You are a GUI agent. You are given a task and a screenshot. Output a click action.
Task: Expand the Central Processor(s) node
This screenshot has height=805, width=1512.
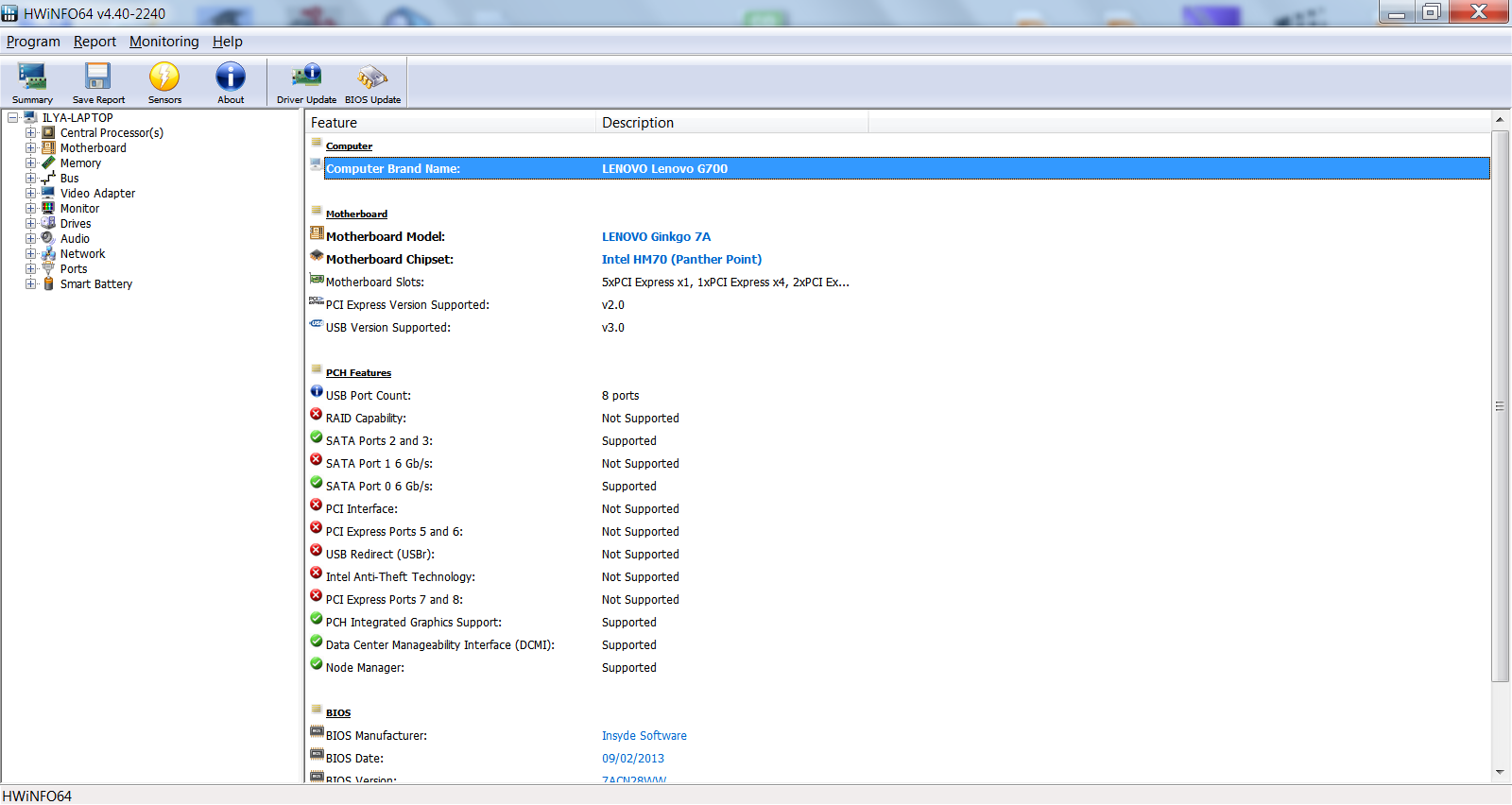click(x=31, y=133)
